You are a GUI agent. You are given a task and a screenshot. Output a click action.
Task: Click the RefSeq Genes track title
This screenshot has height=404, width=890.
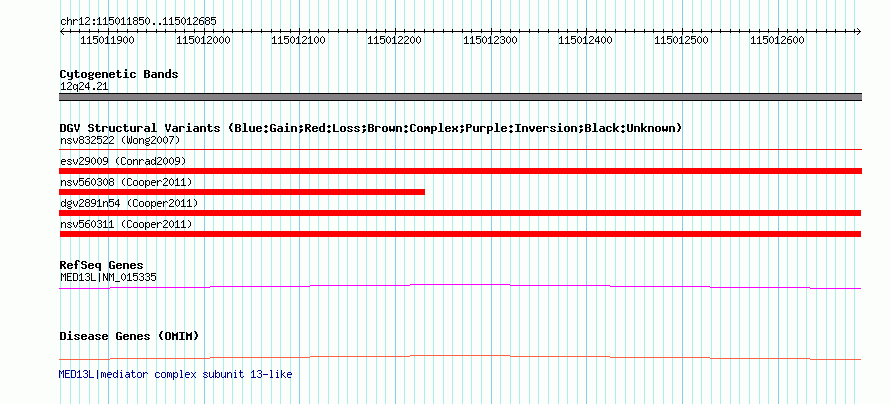pos(102,265)
